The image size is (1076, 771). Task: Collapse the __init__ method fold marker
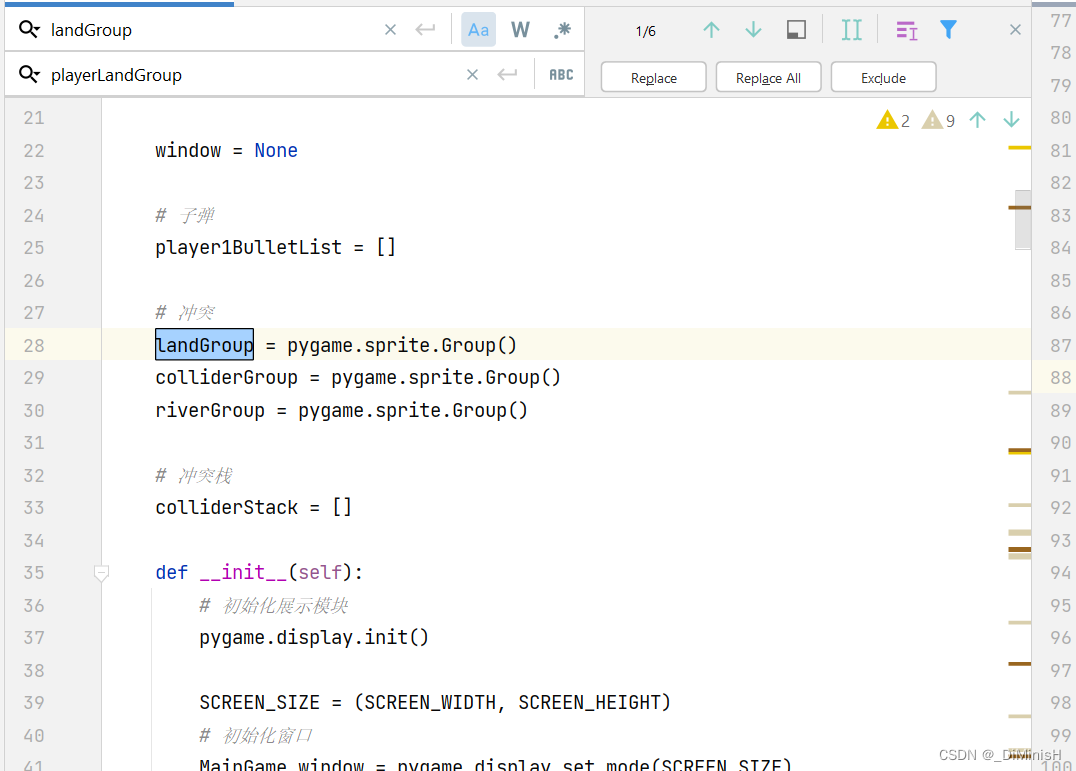click(x=101, y=573)
